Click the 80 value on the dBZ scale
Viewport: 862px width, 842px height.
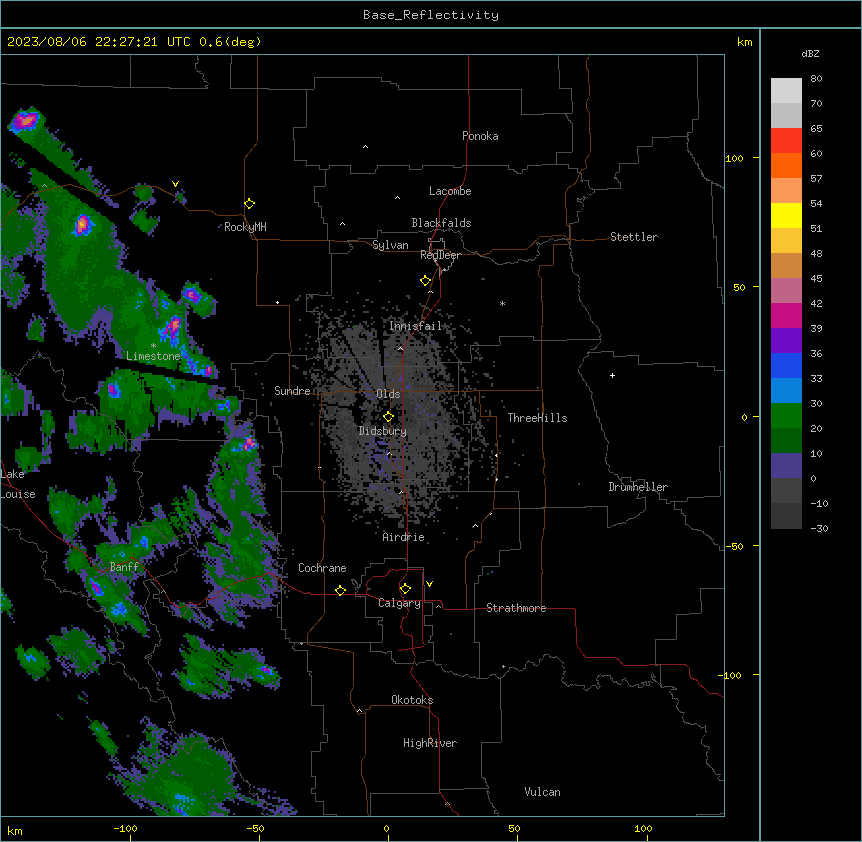click(x=816, y=79)
